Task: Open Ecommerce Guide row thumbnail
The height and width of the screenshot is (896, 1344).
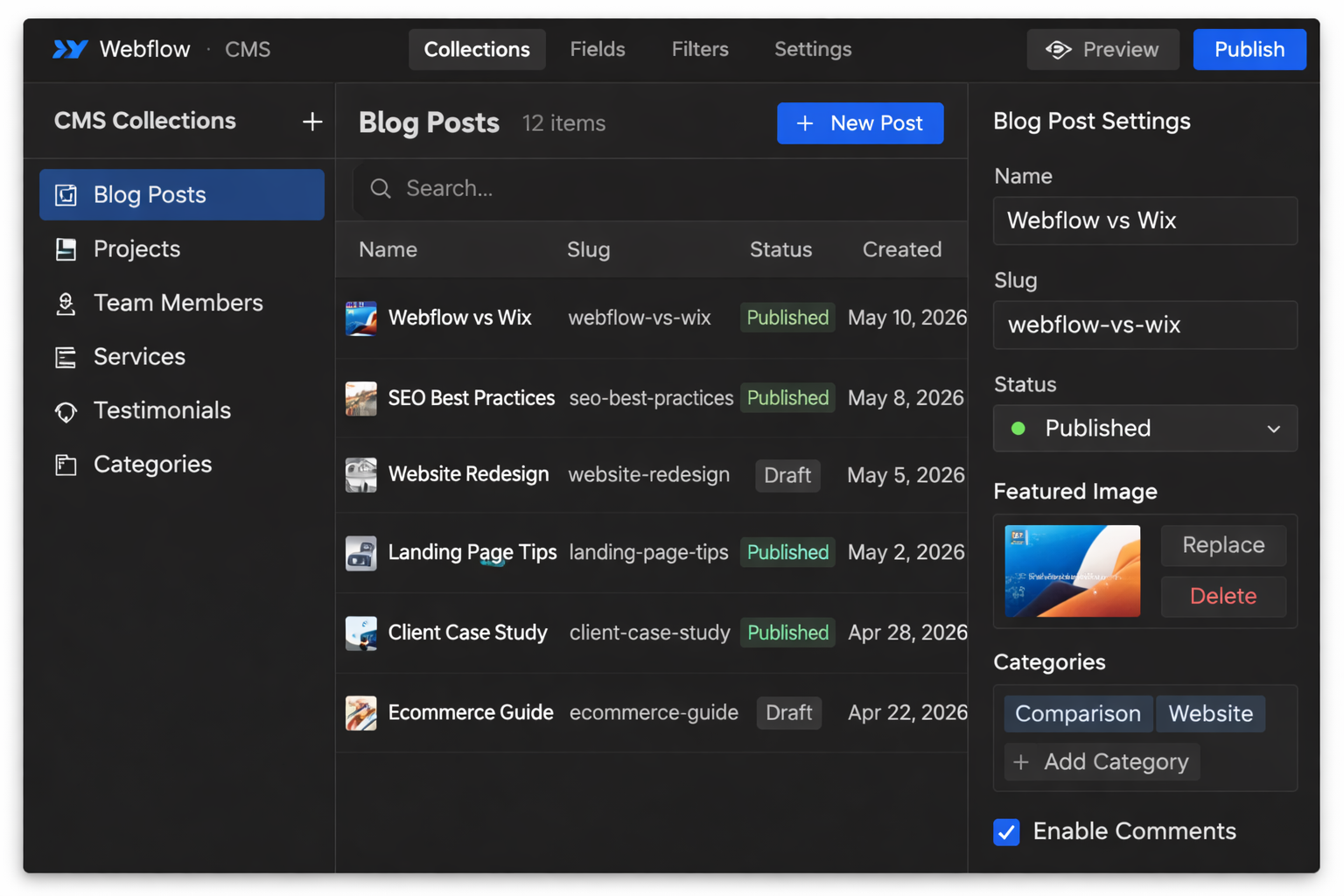Action: pos(360,713)
